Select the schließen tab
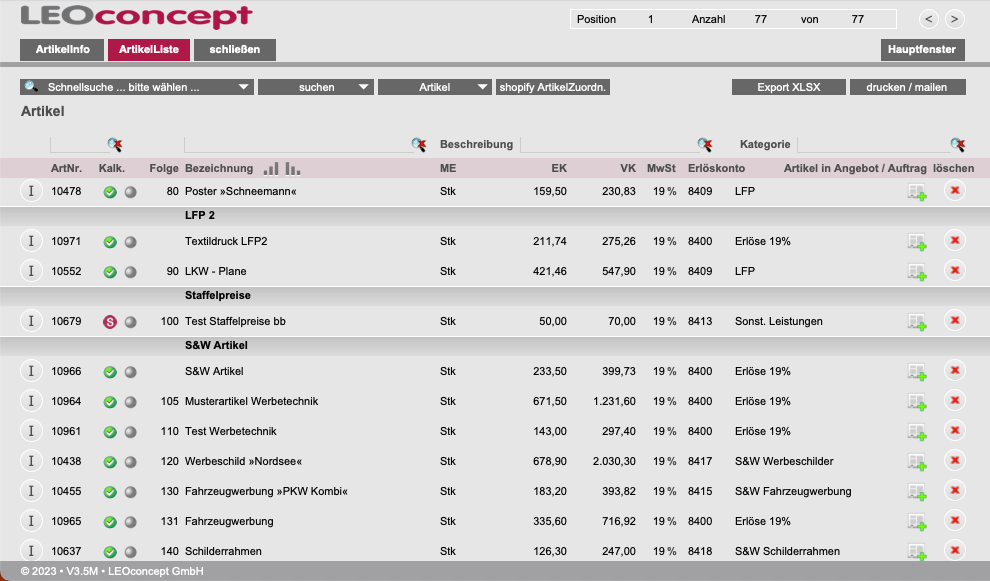 235,50
